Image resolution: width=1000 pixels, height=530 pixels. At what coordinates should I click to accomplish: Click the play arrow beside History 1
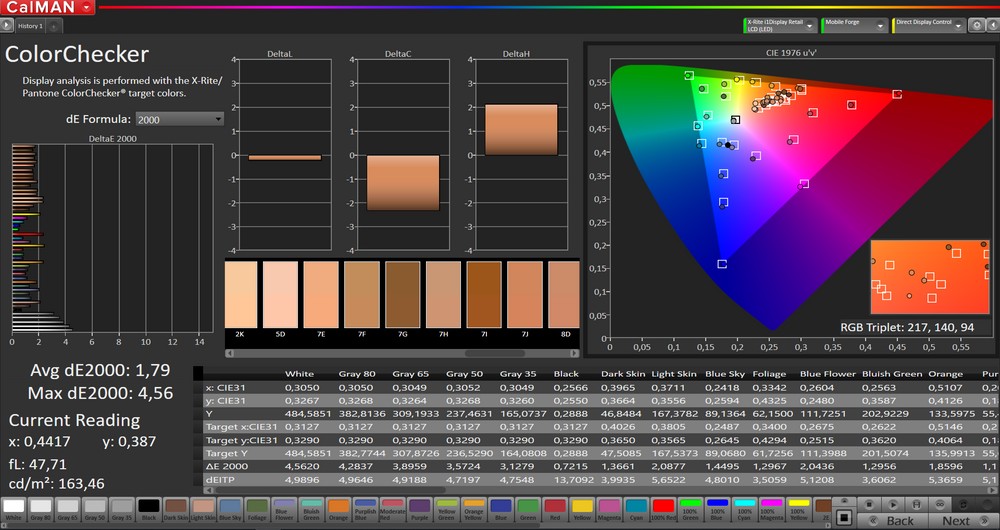pos(7,26)
